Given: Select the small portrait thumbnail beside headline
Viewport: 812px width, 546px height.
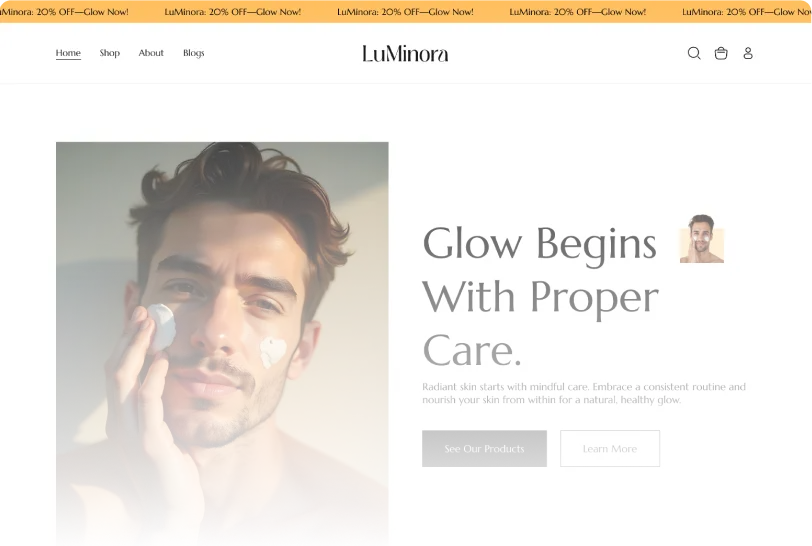Looking at the screenshot, I should (702, 239).
